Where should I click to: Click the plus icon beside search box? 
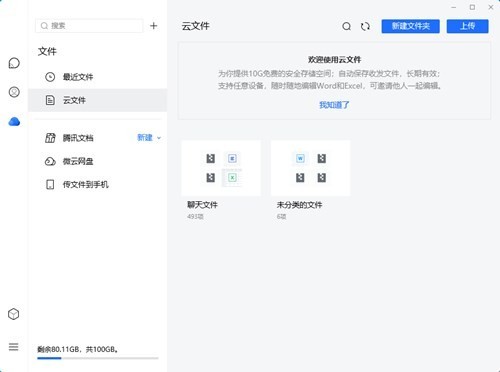pos(153,26)
